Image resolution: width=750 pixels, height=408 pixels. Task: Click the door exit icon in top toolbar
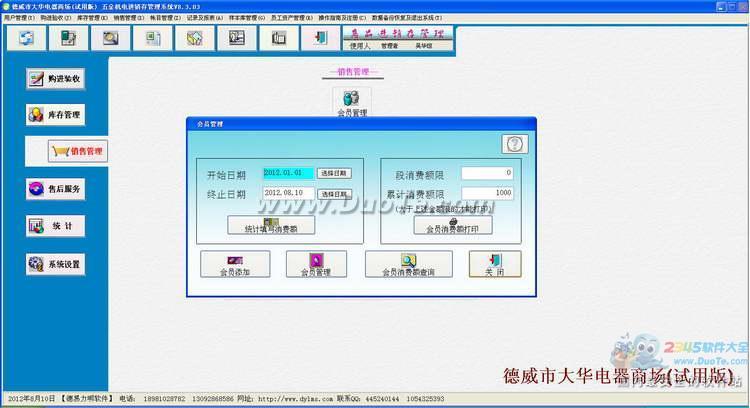(321, 38)
